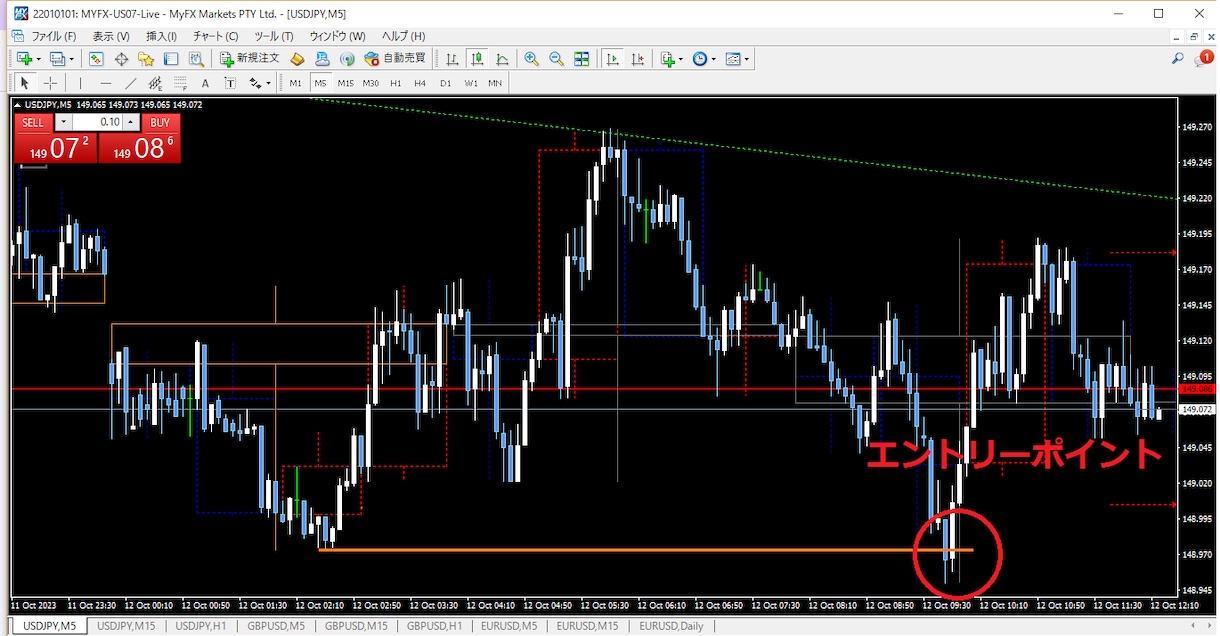This screenshot has height=636, width=1220.
Task: Toggle chart shift from right edge
Action: [x=636, y=59]
